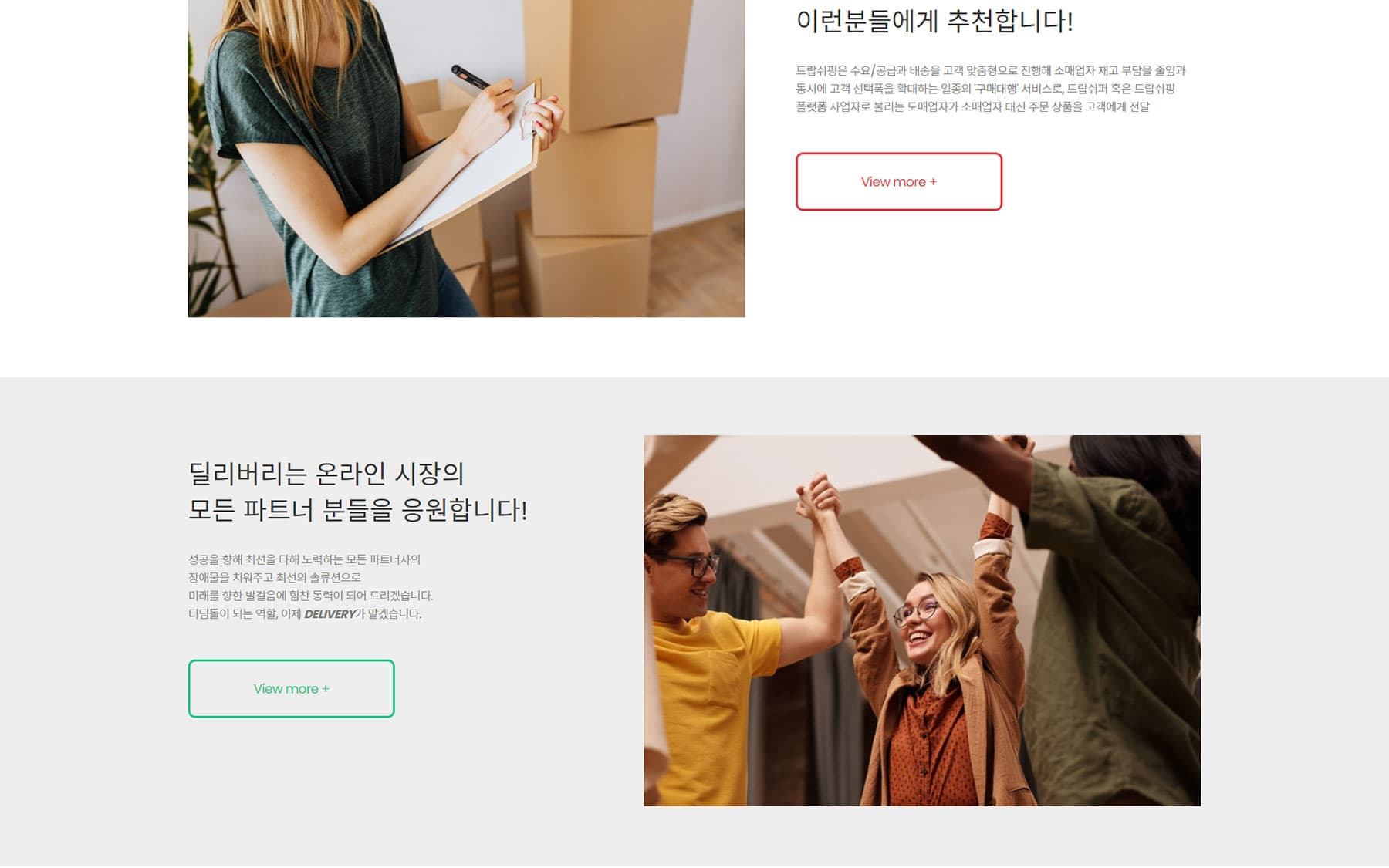Select the heading line 모든 파트너 분들을 응원합니다!
1389x868 pixels.
coord(358,509)
